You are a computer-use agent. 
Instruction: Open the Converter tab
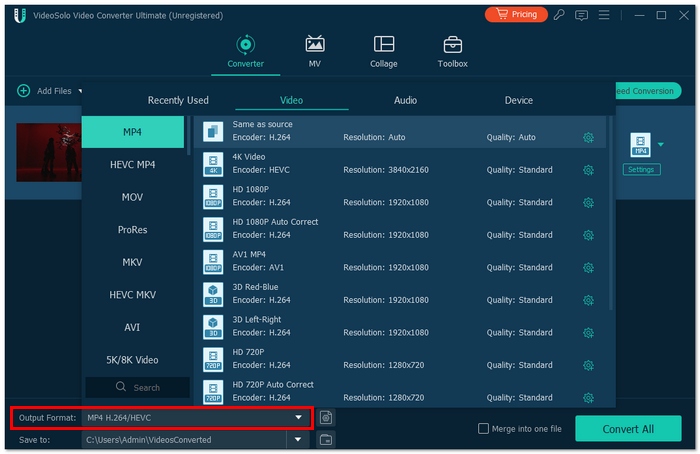pyautogui.click(x=246, y=52)
